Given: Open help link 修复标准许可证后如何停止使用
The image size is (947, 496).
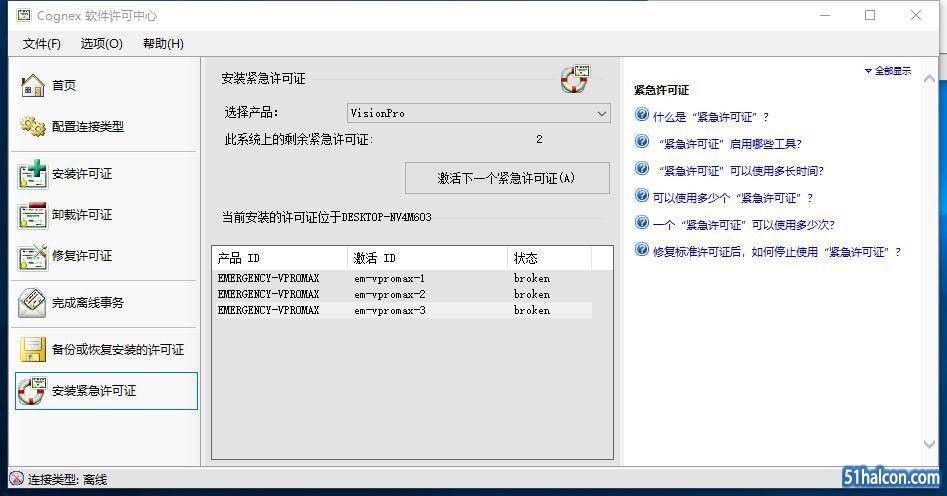Looking at the screenshot, I should (777, 252).
